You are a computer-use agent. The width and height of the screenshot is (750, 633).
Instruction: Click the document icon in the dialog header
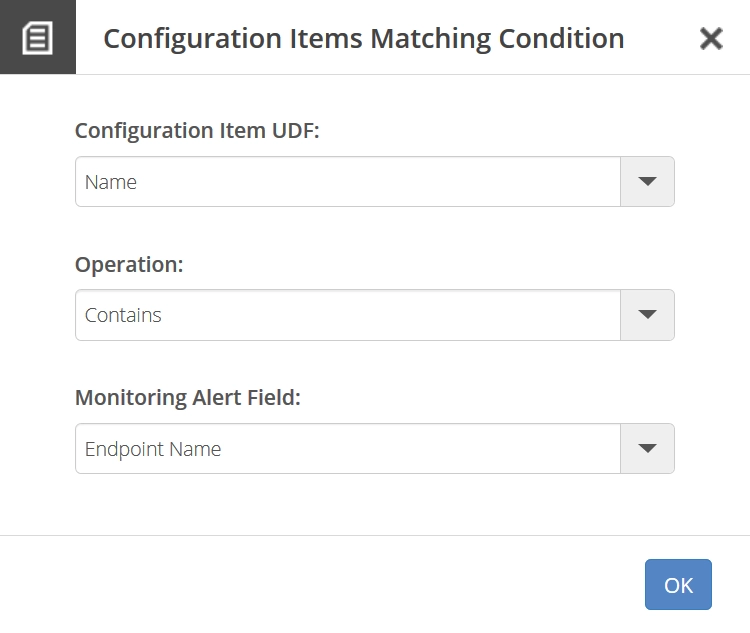pos(37,38)
